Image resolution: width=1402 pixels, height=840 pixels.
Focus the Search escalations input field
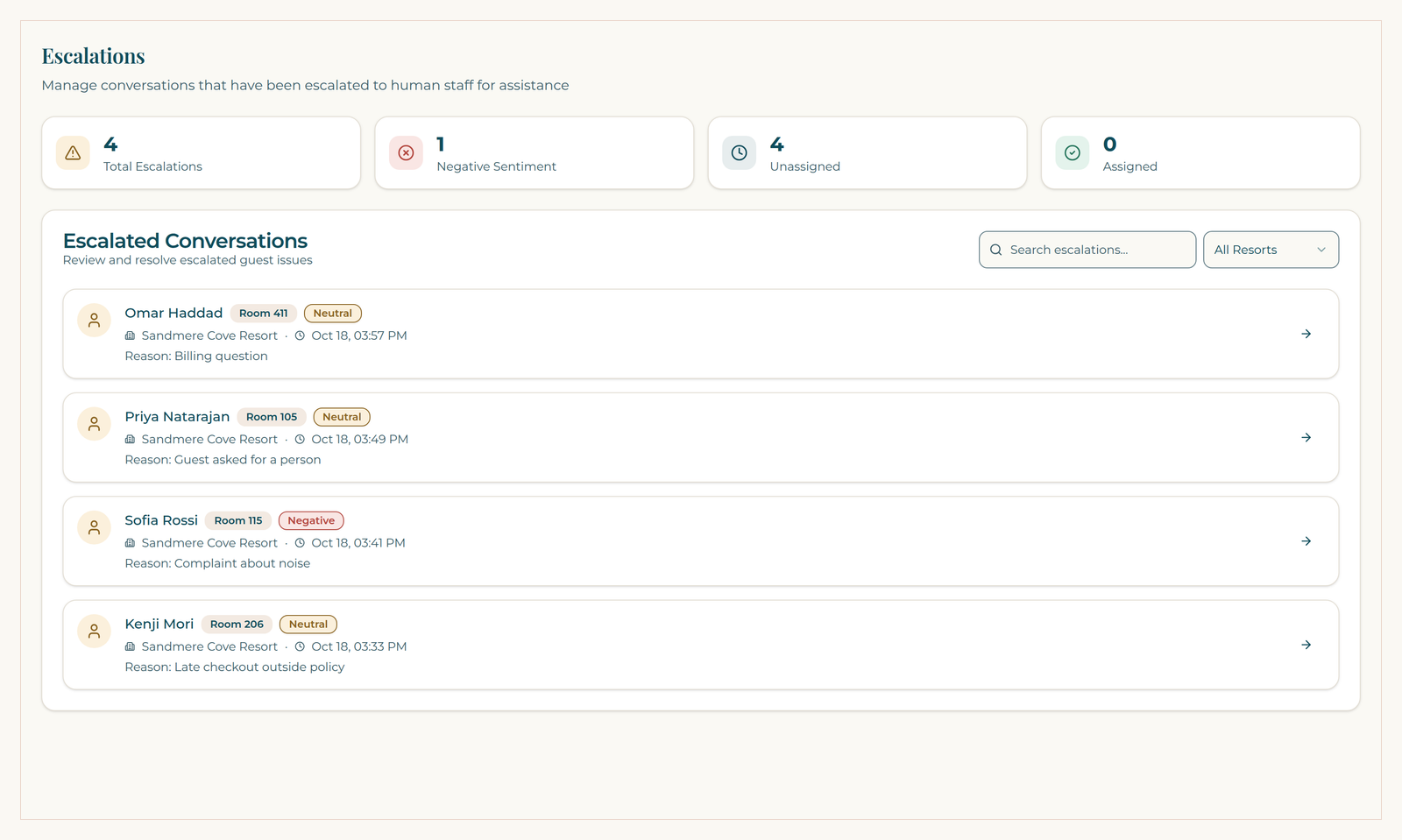coord(1087,250)
